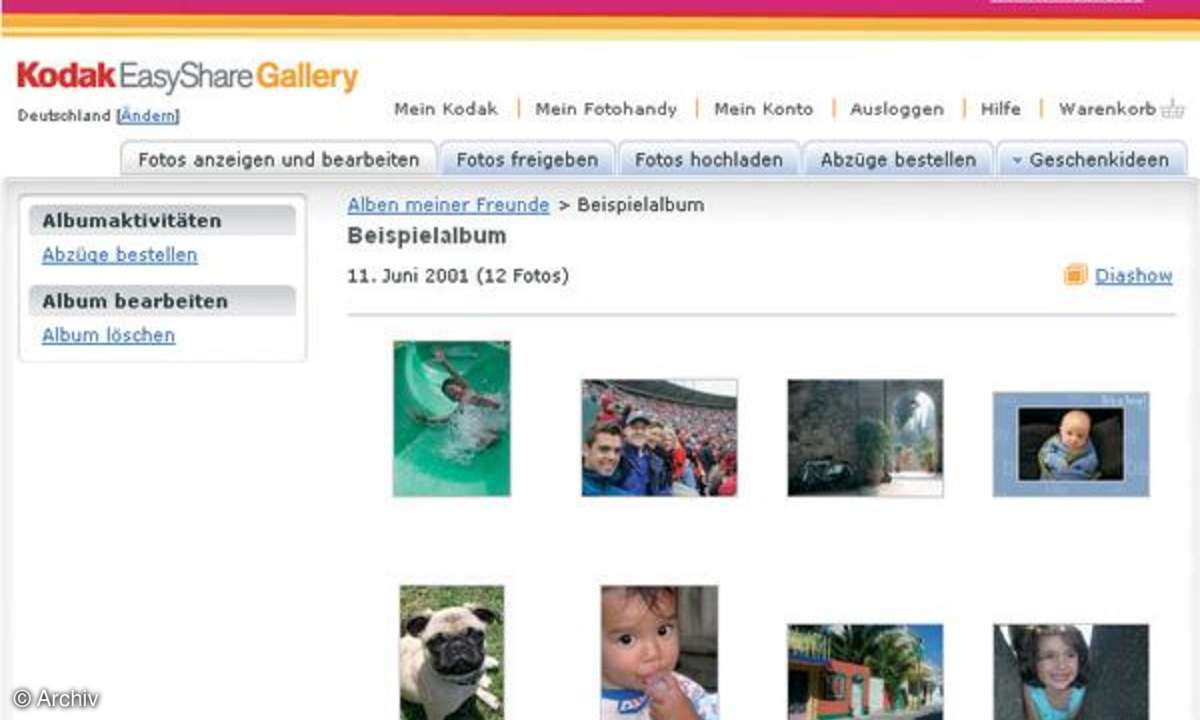Open the Fotos hochladen tab
The image size is (1200, 720).
709,160
